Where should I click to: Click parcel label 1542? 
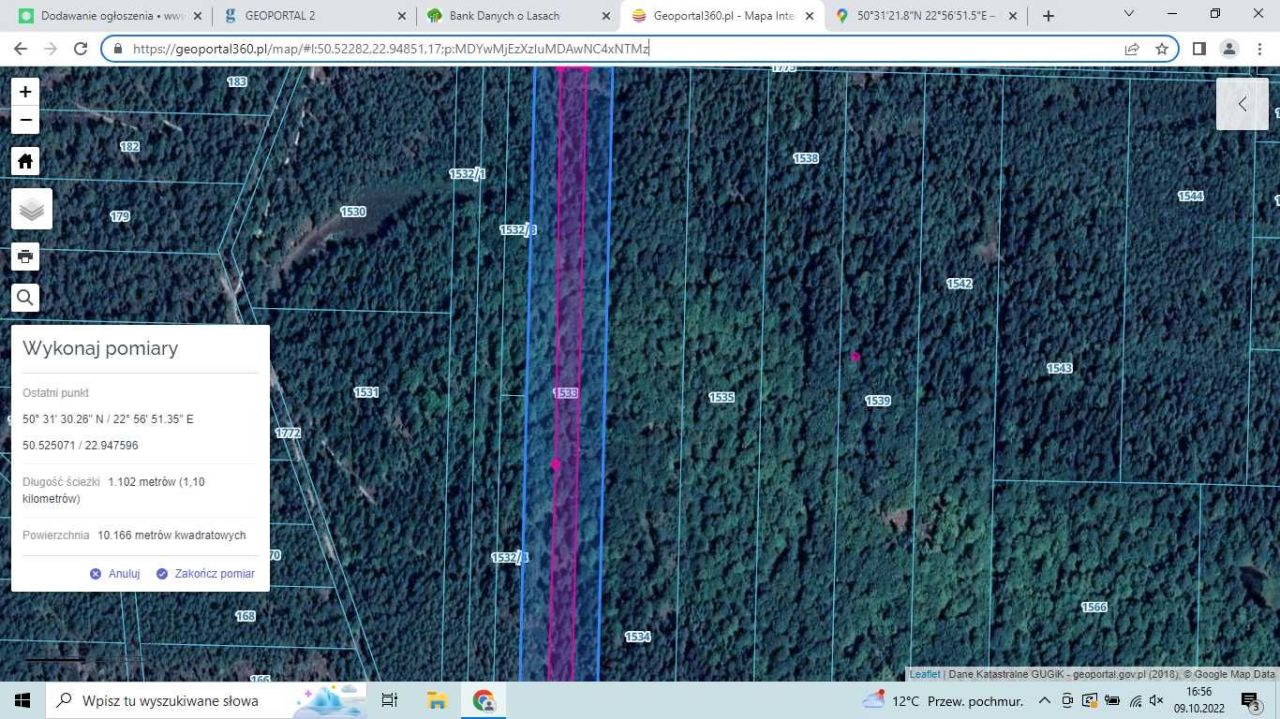pos(959,284)
